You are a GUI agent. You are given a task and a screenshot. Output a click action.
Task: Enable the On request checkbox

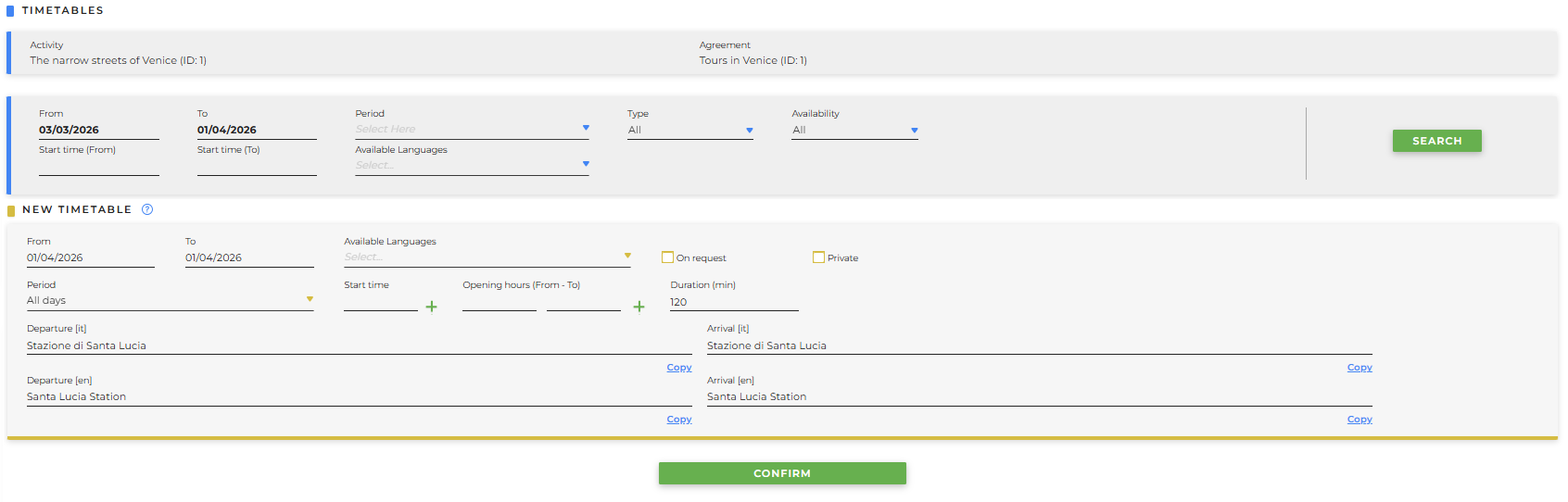point(667,257)
